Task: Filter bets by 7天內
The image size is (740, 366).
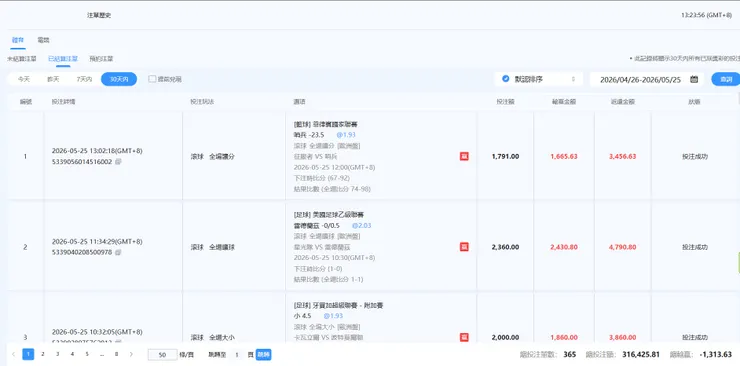Action: point(84,79)
